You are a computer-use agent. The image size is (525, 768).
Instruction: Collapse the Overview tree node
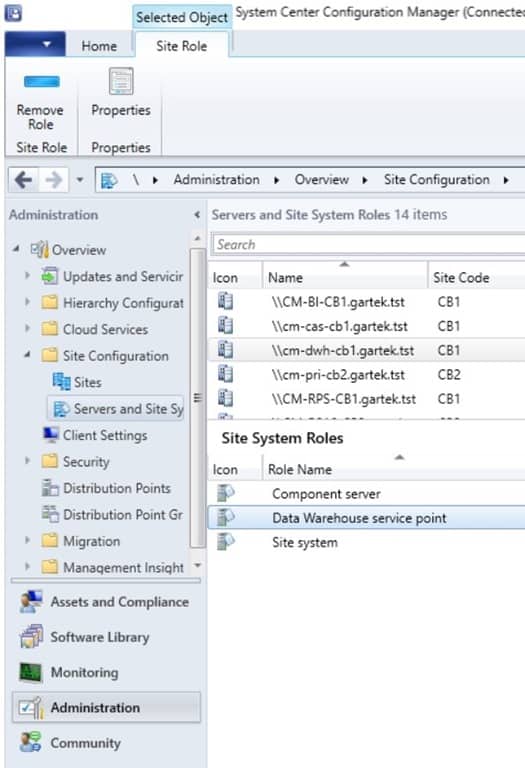[x=16, y=249]
